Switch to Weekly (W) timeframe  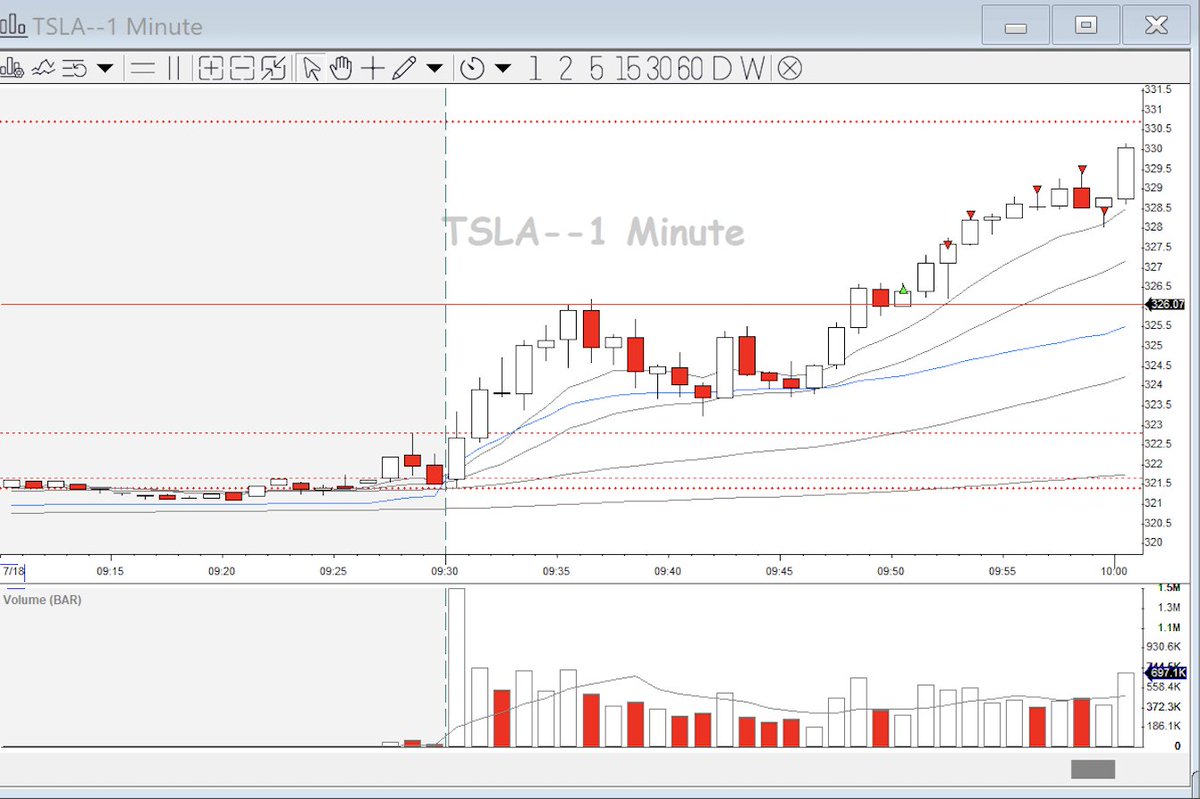[753, 68]
